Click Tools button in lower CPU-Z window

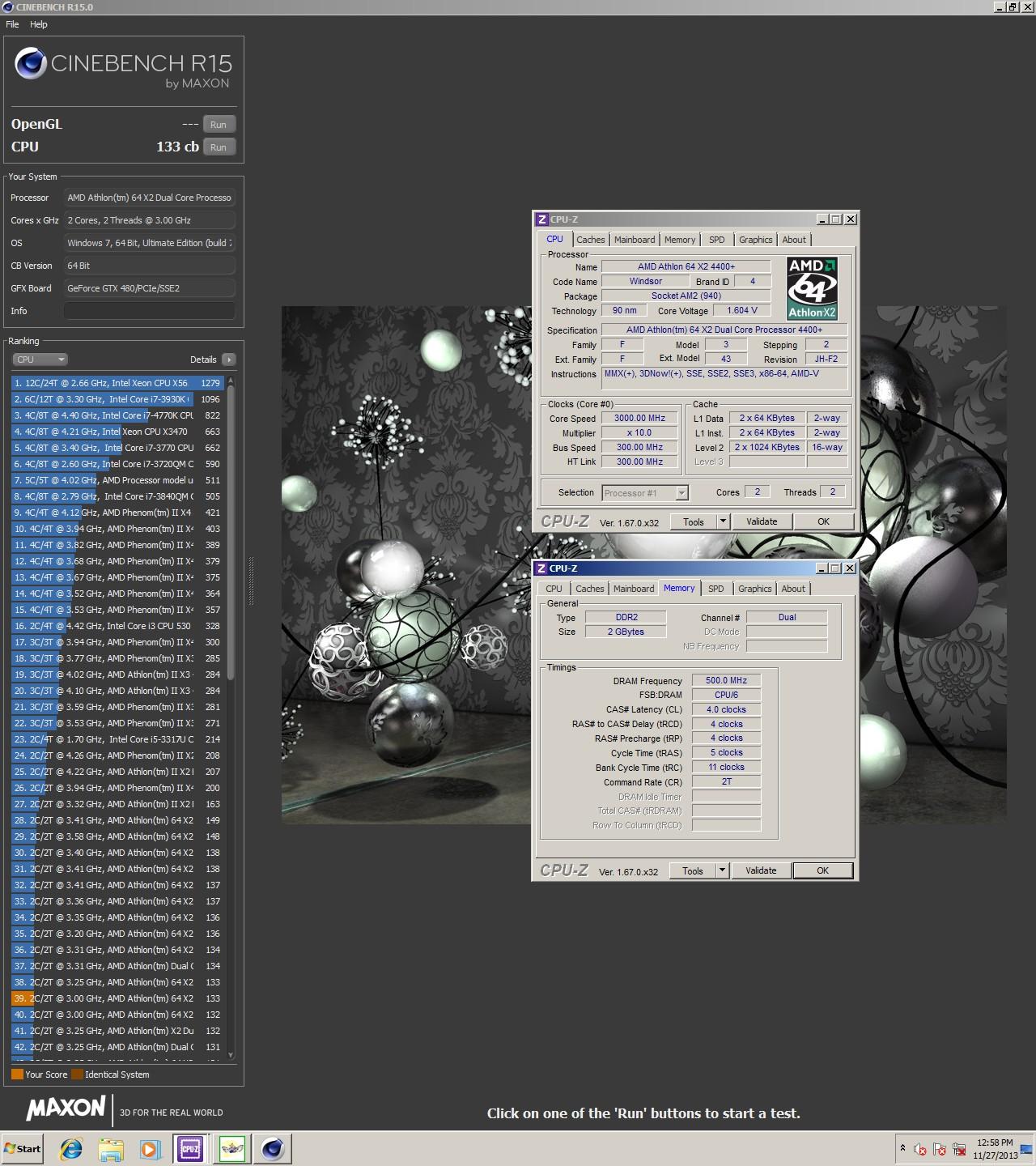click(693, 871)
